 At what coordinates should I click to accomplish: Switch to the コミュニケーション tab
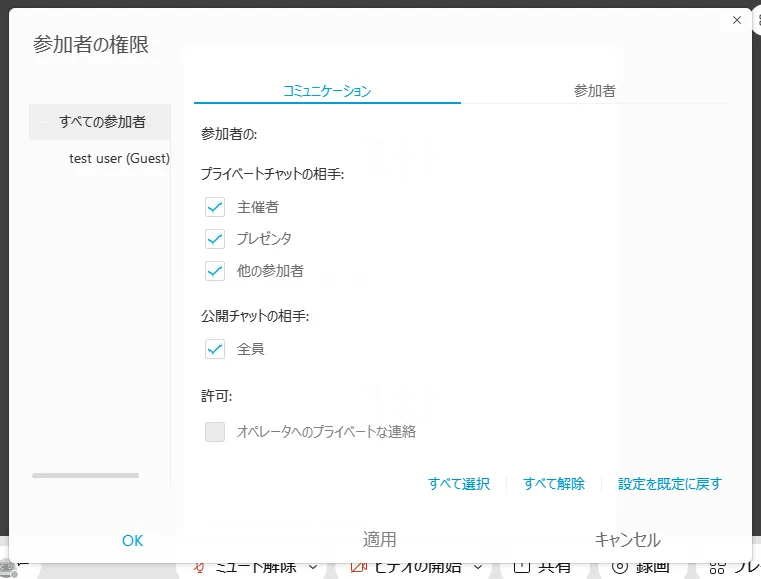327,91
